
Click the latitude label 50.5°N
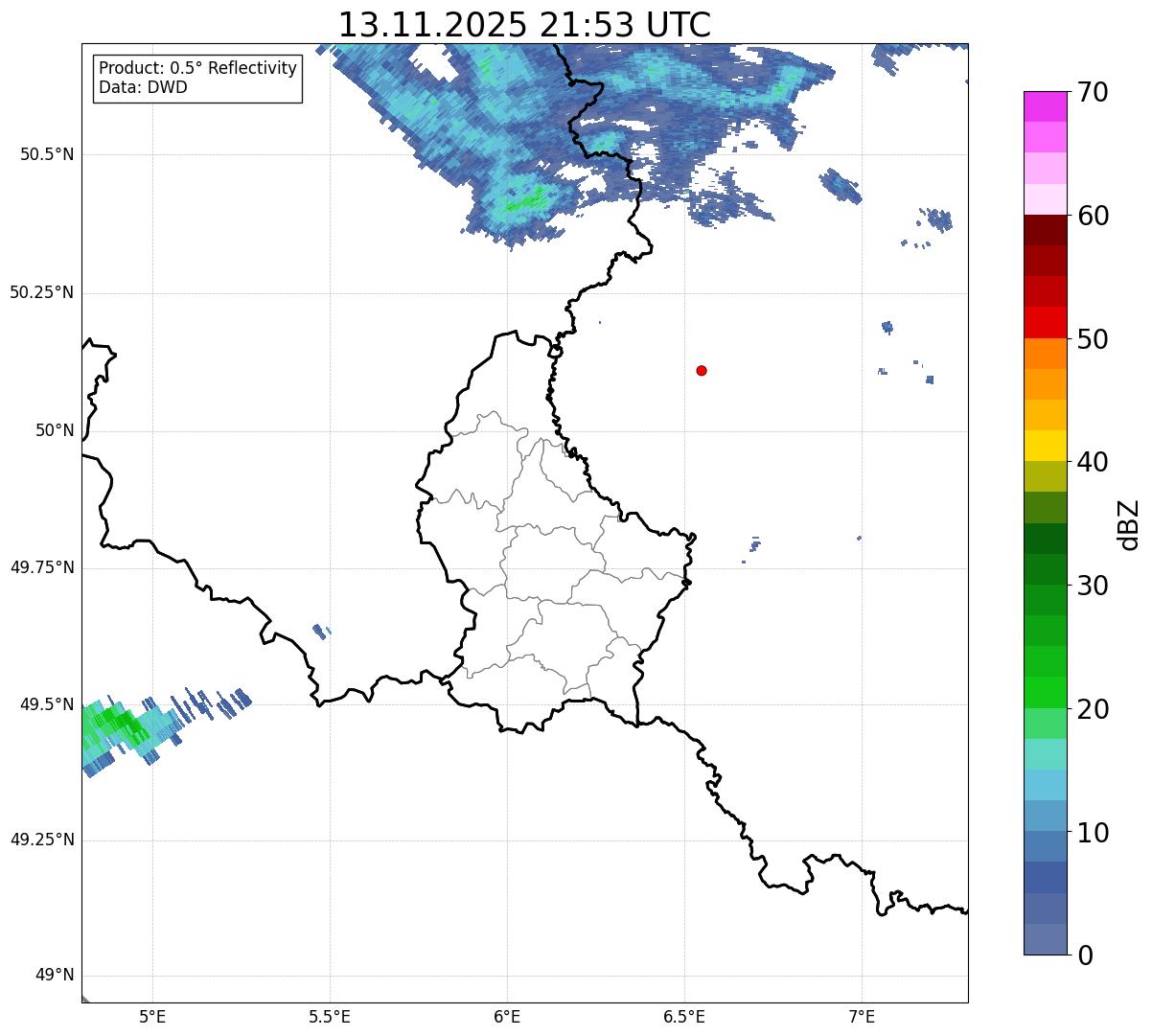(47, 154)
